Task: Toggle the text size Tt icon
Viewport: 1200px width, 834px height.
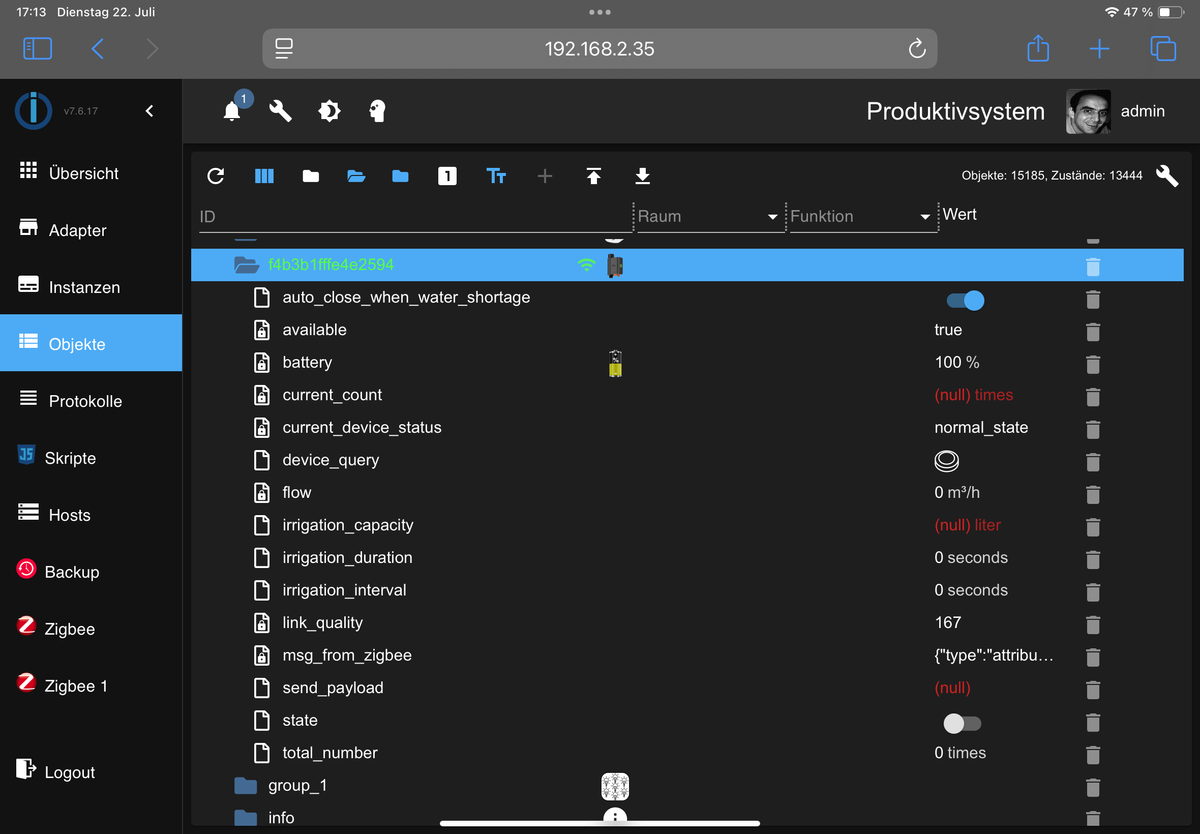Action: pos(496,176)
